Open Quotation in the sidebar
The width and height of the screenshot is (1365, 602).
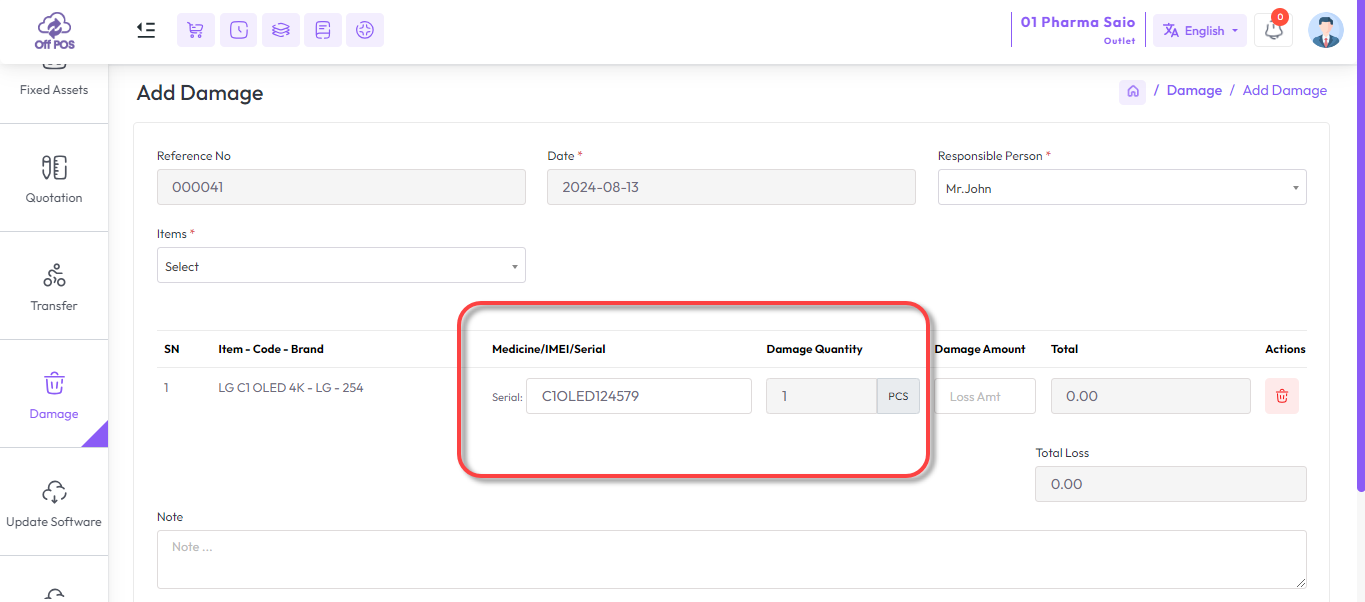[x=54, y=179]
